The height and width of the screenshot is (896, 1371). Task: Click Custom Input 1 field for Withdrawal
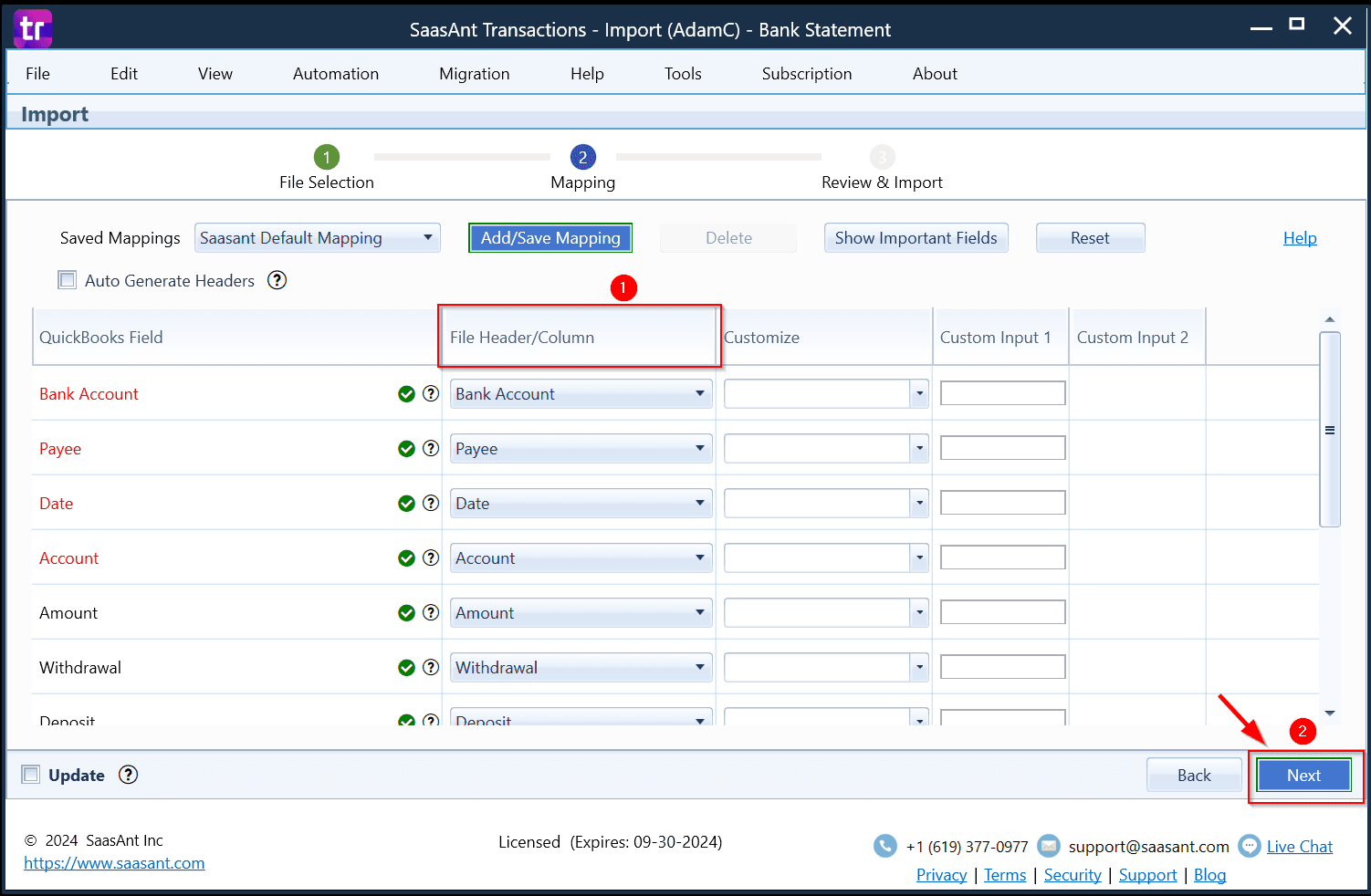click(1003, 667)
